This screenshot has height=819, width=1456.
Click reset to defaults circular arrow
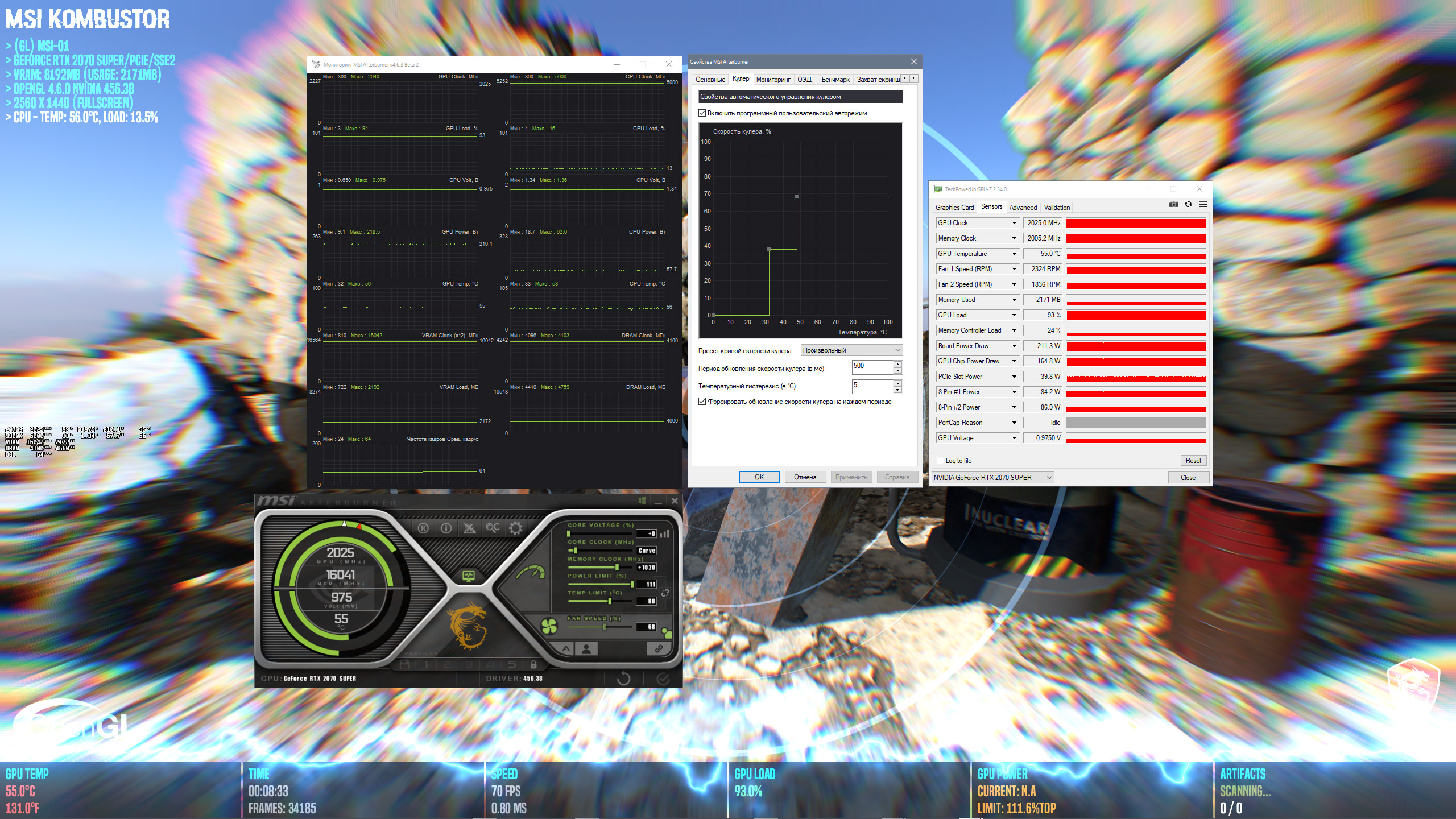(x=623, y=678)
